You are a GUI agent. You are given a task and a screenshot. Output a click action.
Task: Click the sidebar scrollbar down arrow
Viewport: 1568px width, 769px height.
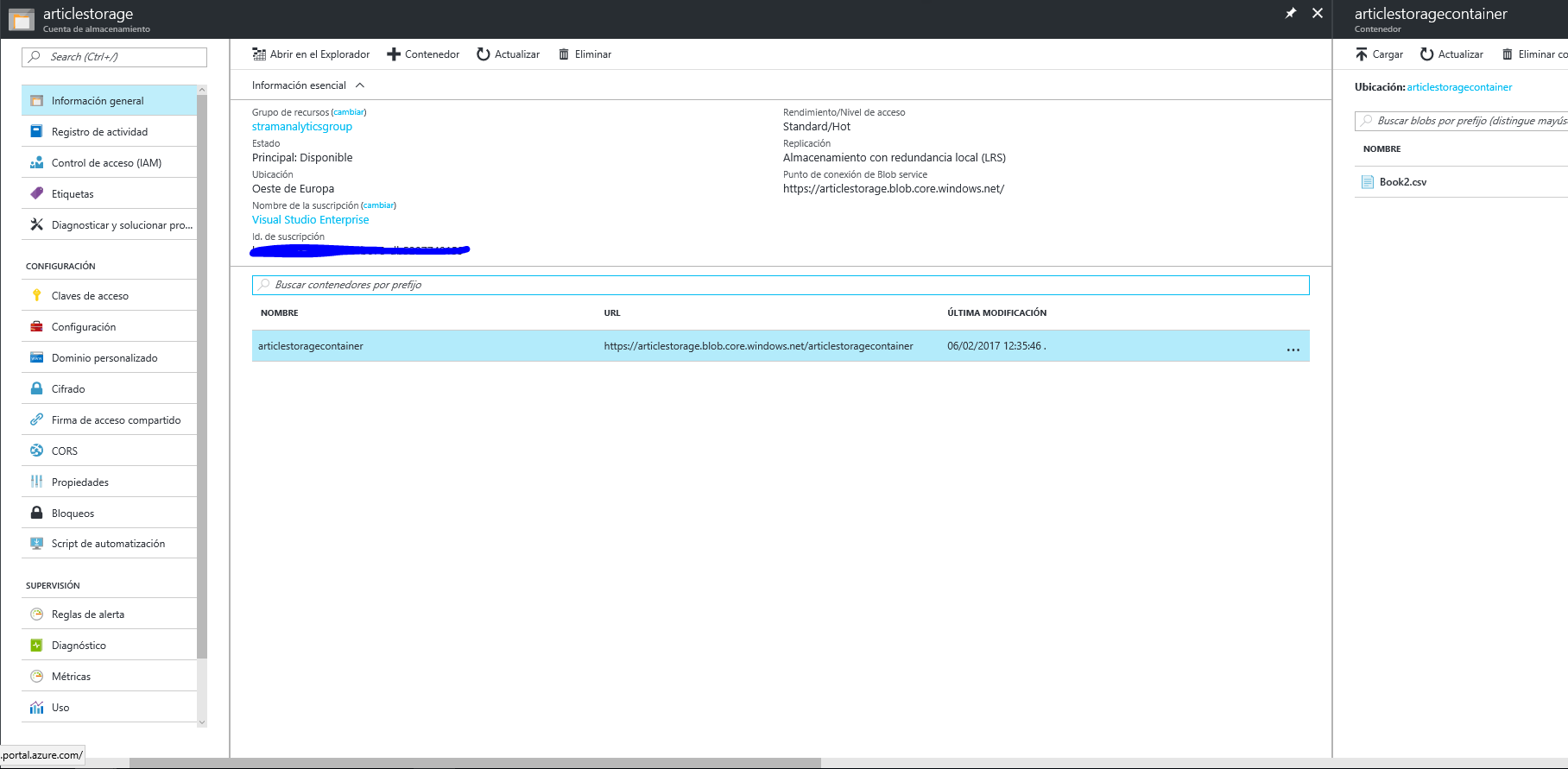tap(202, 722)
